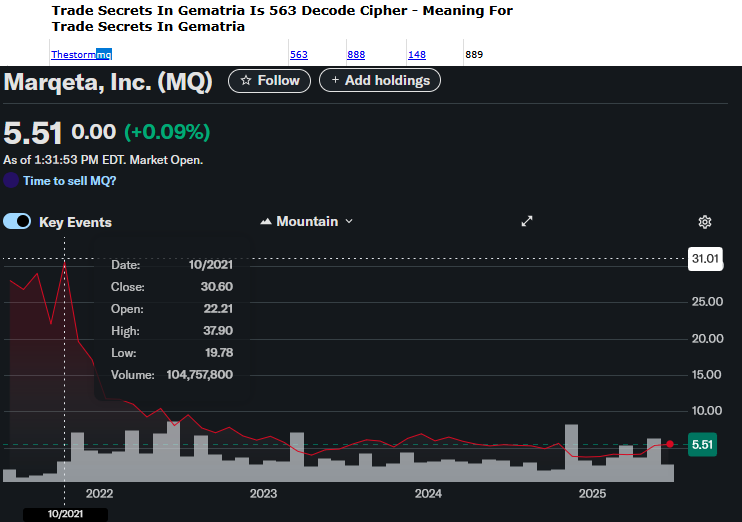Click the Trade Secrets In Gematria heading
This screenshot has width=742, height=522.
point(282,18)
